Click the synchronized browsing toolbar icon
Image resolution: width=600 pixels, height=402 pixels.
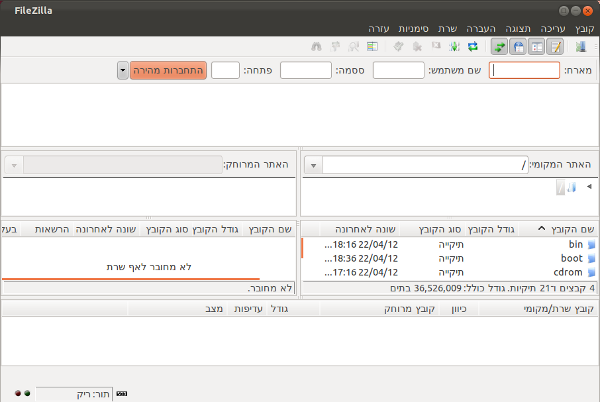tap(335, 47)
